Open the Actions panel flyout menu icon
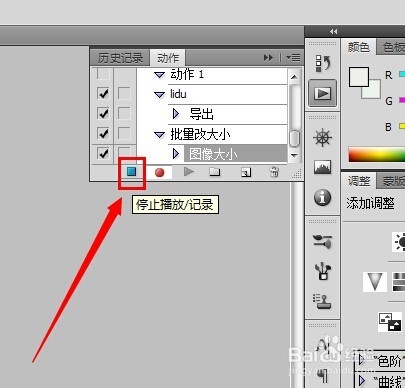 (293, 58)
